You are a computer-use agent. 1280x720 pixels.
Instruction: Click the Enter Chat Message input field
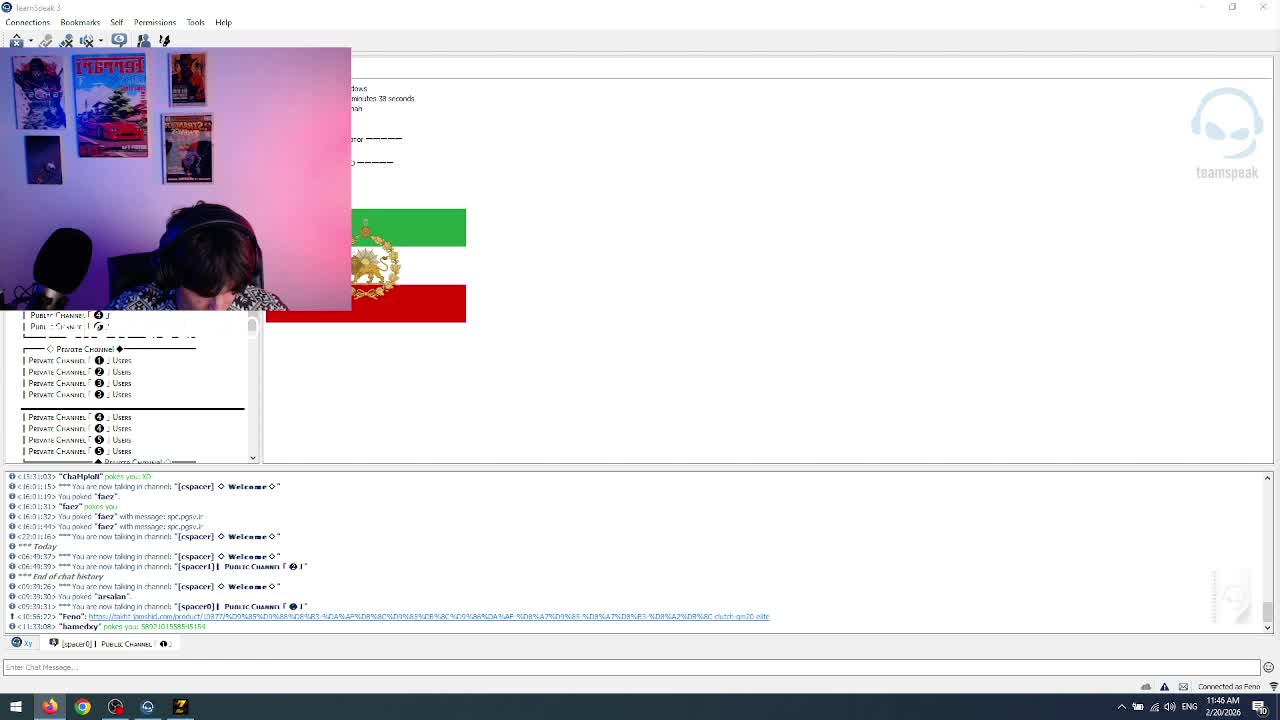(x=630, y=667)
